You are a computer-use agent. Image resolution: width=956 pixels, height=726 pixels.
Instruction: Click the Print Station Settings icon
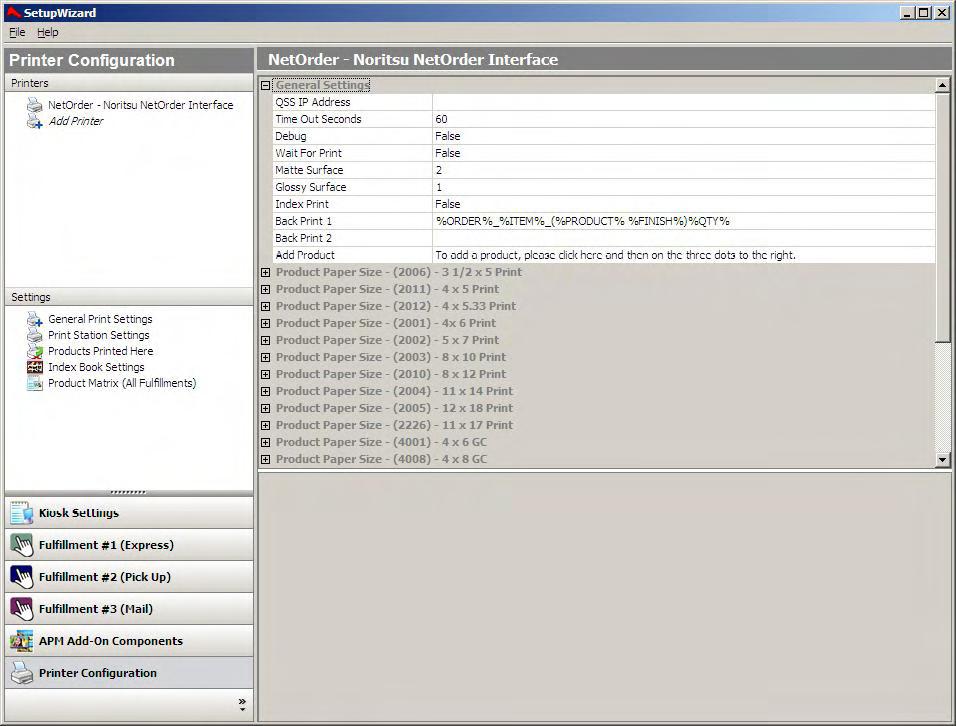[x=35, y=335]
